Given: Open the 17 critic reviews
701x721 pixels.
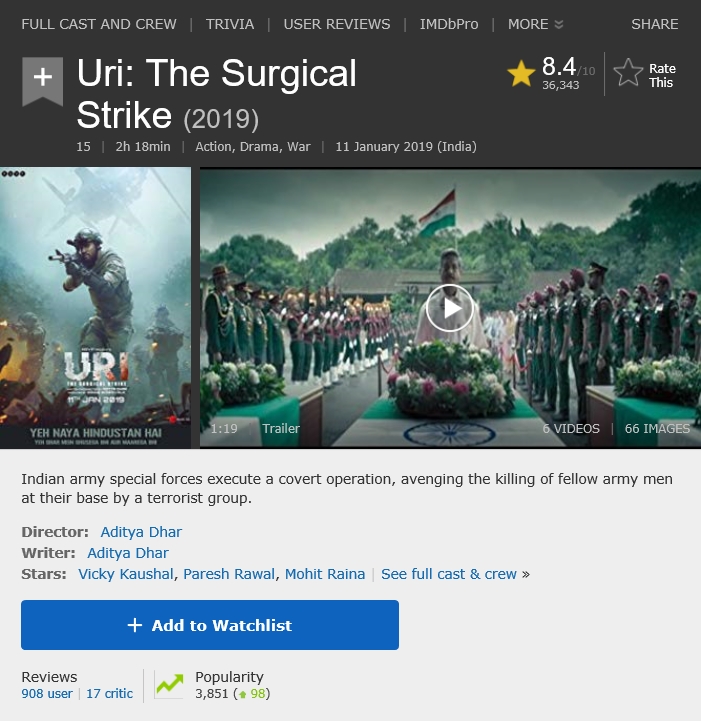Looking at the screenshot, I should point(109,693).
